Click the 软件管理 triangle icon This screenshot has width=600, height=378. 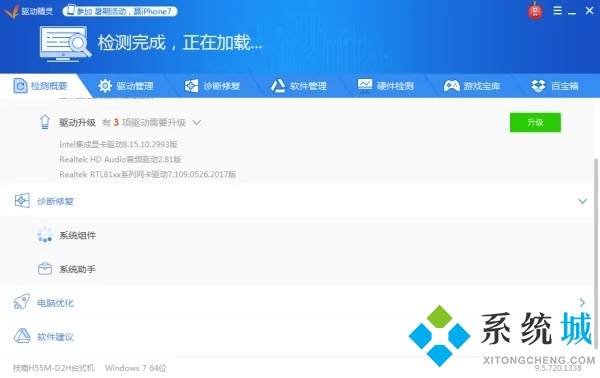coord(278,86)
